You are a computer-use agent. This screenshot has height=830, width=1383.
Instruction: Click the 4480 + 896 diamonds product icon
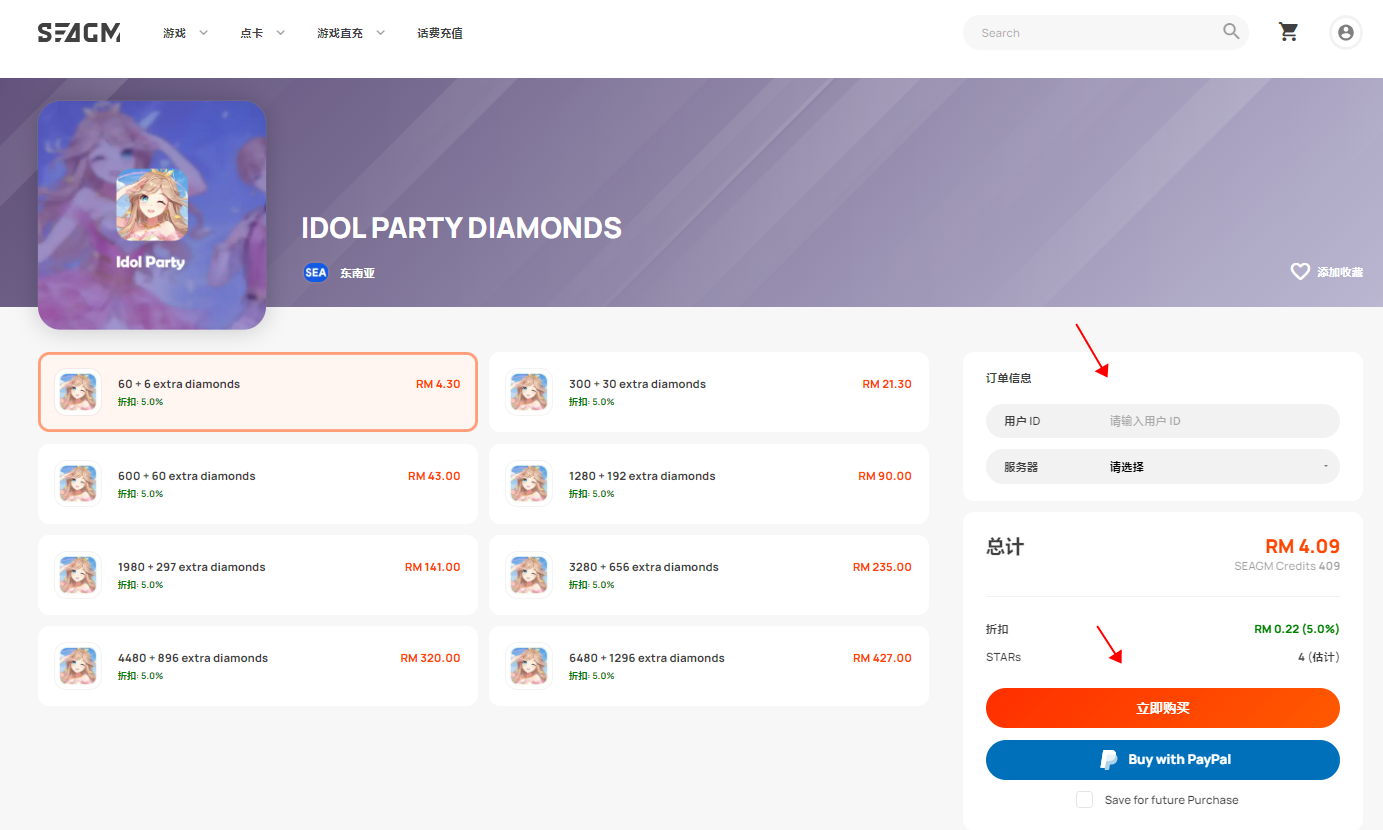(78, 666)
